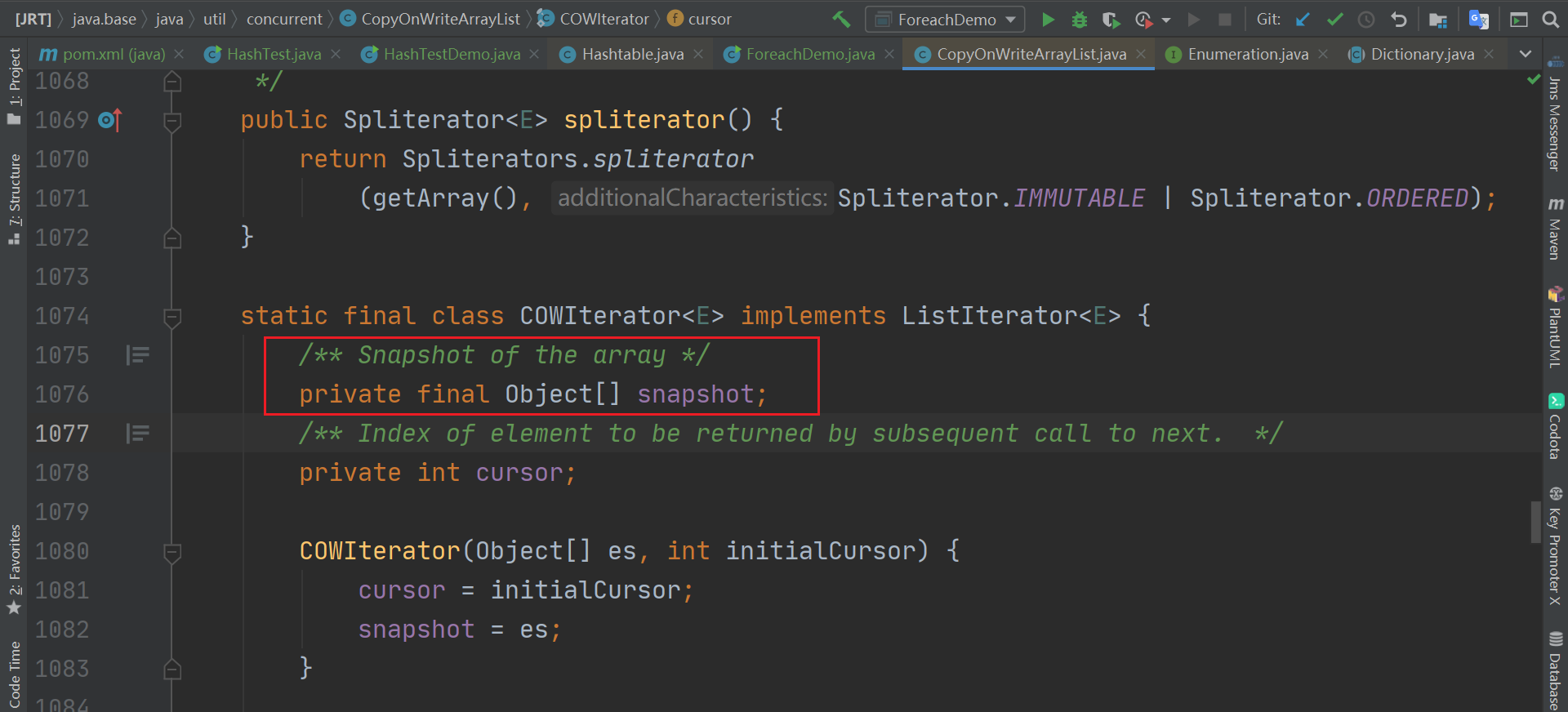Click CopyOnWriteArrayList breadcrumb item
The width and height of the screenshot is (1568, 712).
pos(430,19)
